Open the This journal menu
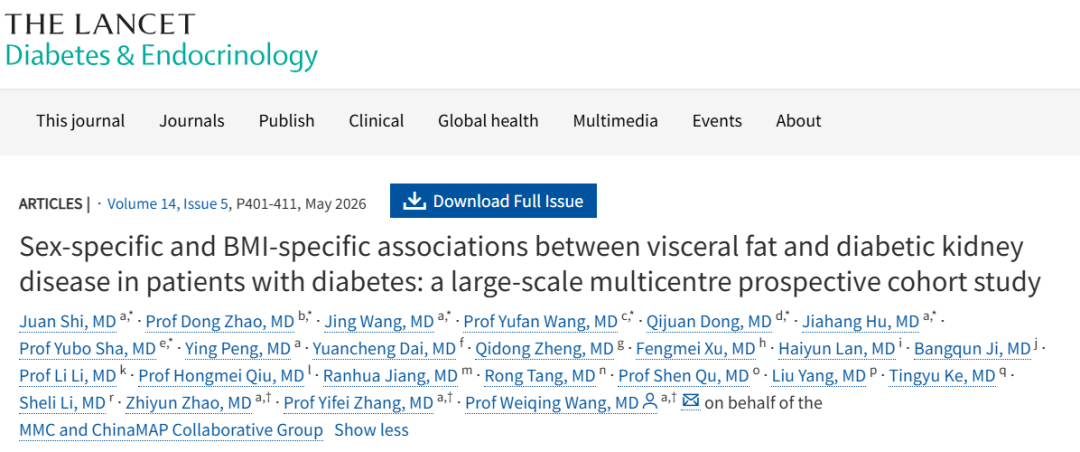Viewport: 1080px width, 452px height. click(81, 120)
